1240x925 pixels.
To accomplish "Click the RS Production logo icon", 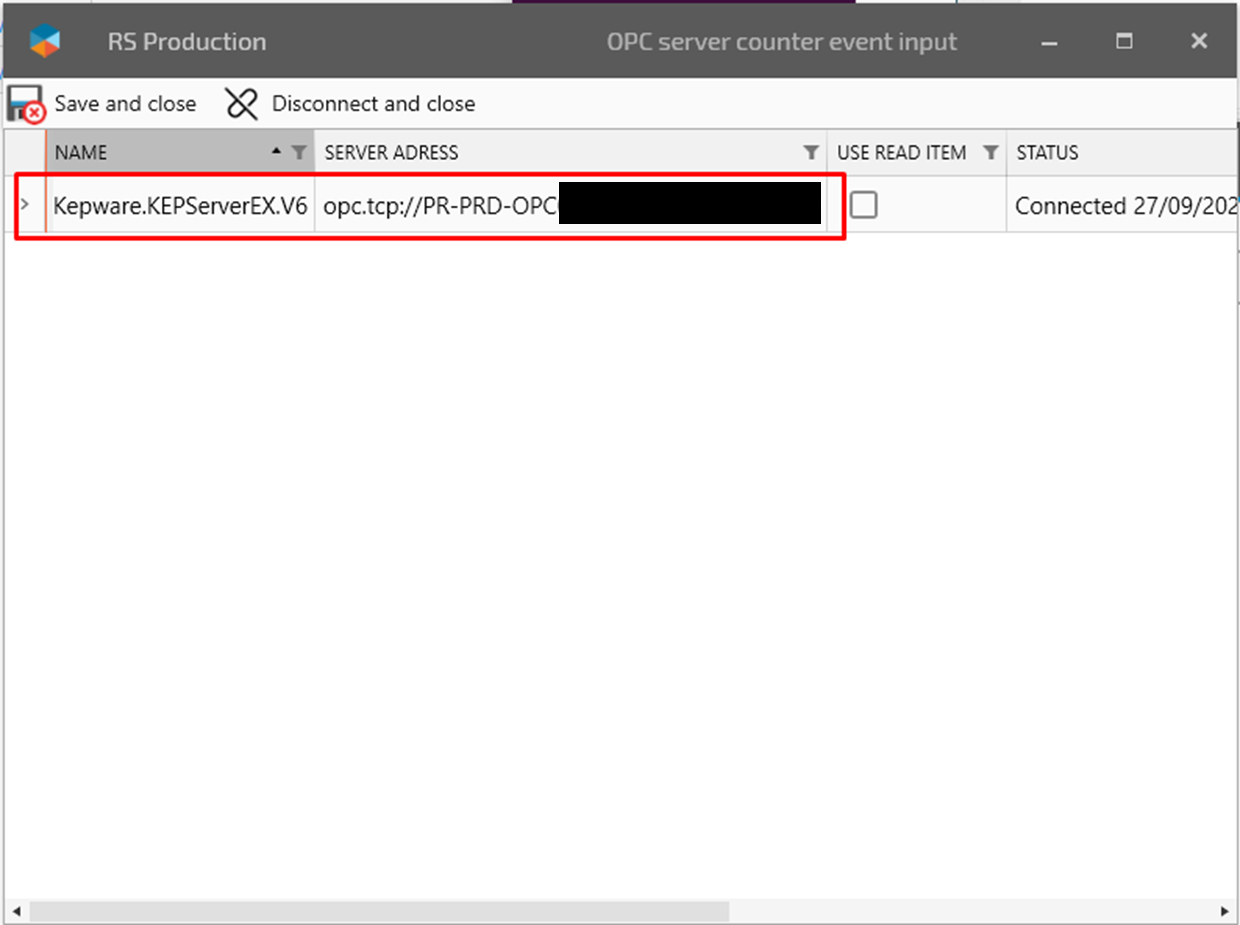I will [x=45, y=41].
